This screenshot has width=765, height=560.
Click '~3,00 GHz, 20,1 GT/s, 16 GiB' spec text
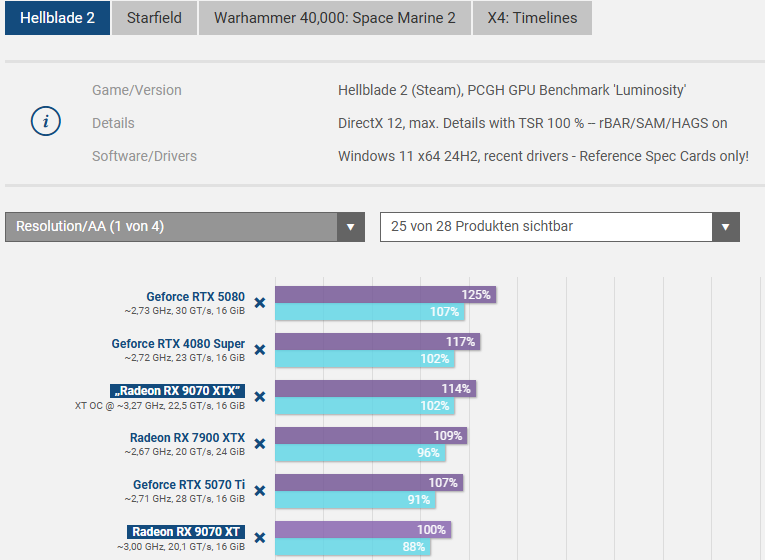(181, 547)
